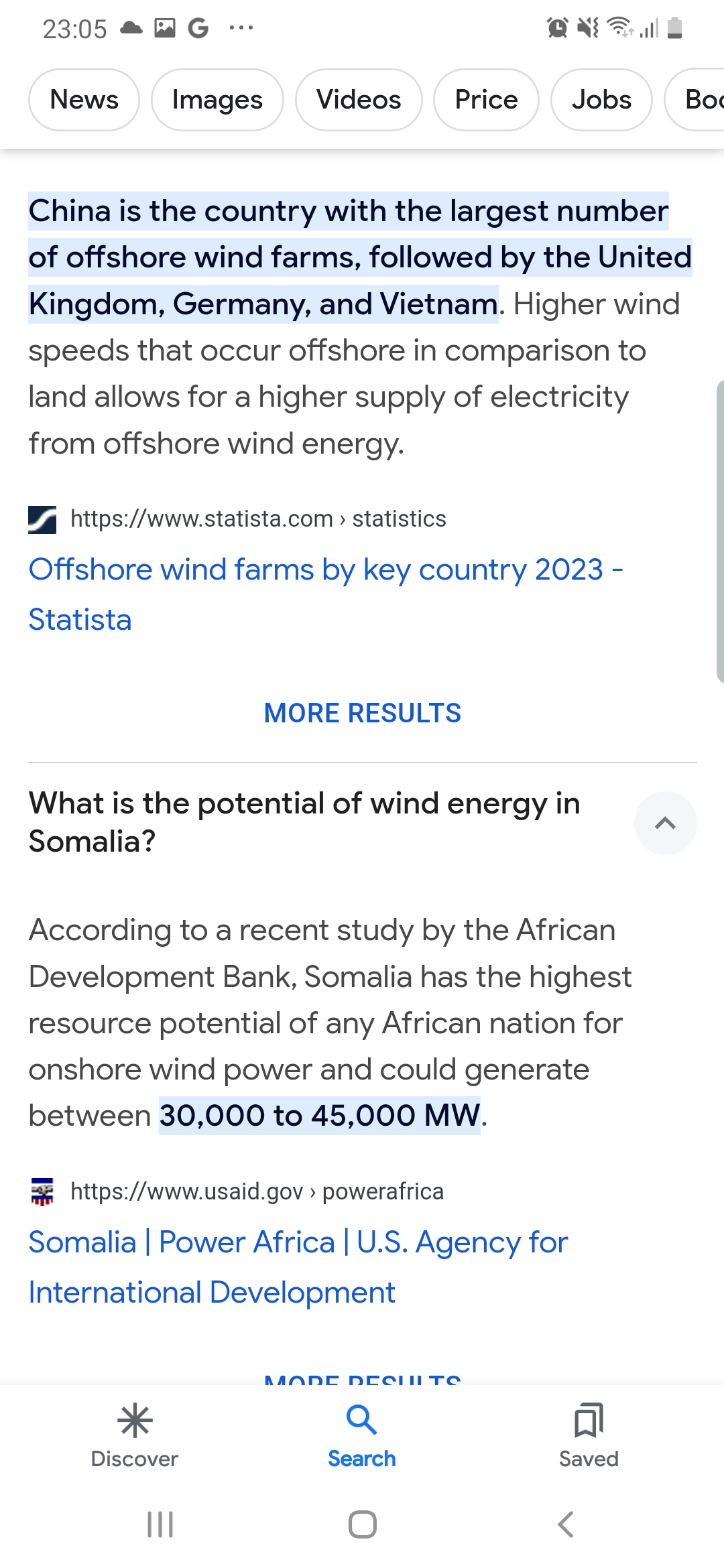Tap the USAID favicon
The height and width of the screenshot is (1568, 724).
click(x=42, y=1191)
